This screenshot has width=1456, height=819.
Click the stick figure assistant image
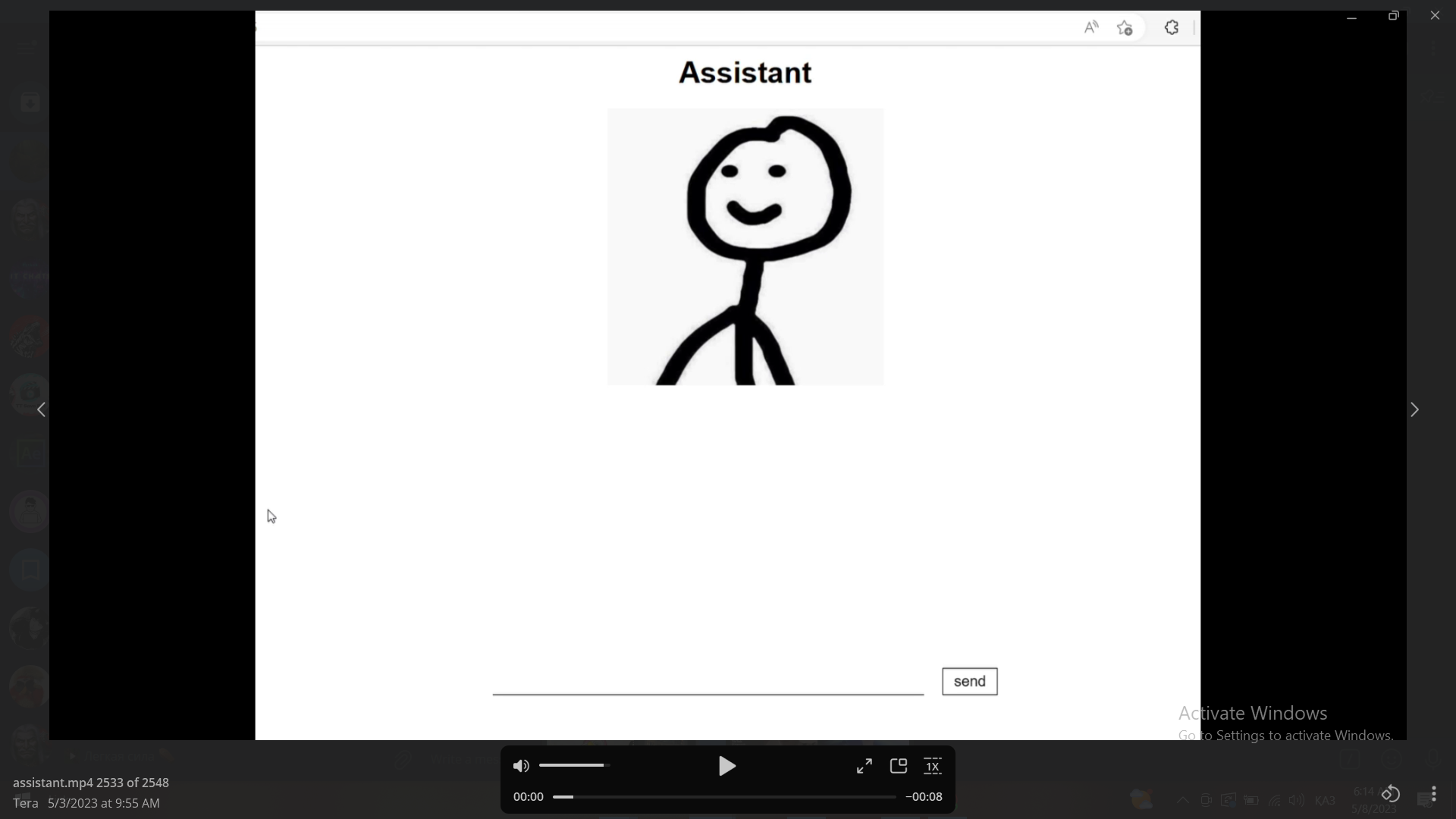coord(745,246)
